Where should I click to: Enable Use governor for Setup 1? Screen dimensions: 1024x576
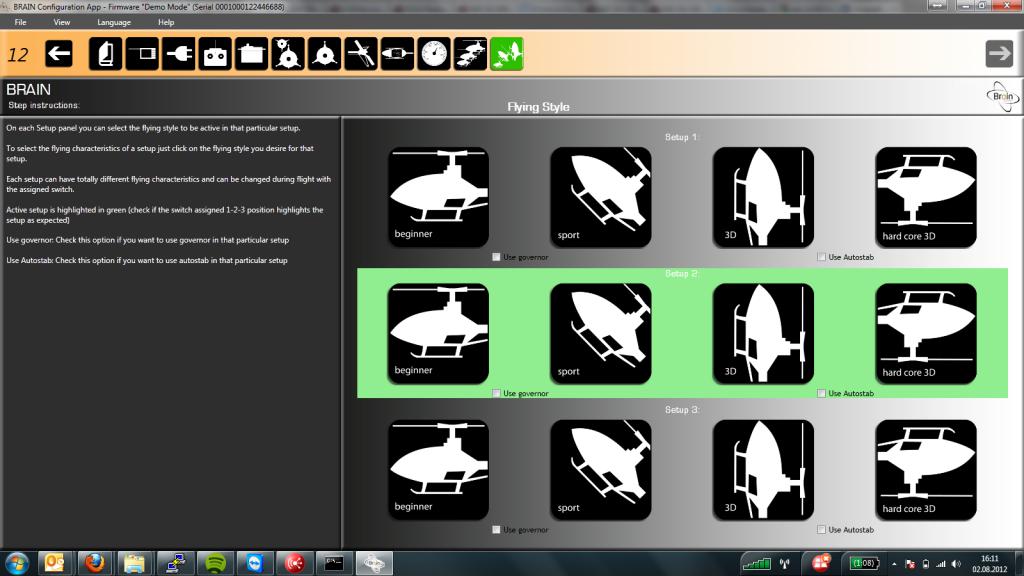(x=497, y=257)
